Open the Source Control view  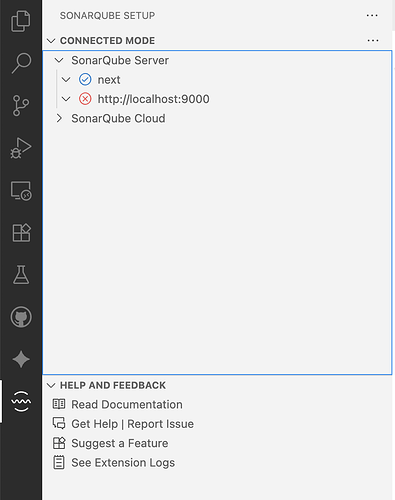click(21, 105)
